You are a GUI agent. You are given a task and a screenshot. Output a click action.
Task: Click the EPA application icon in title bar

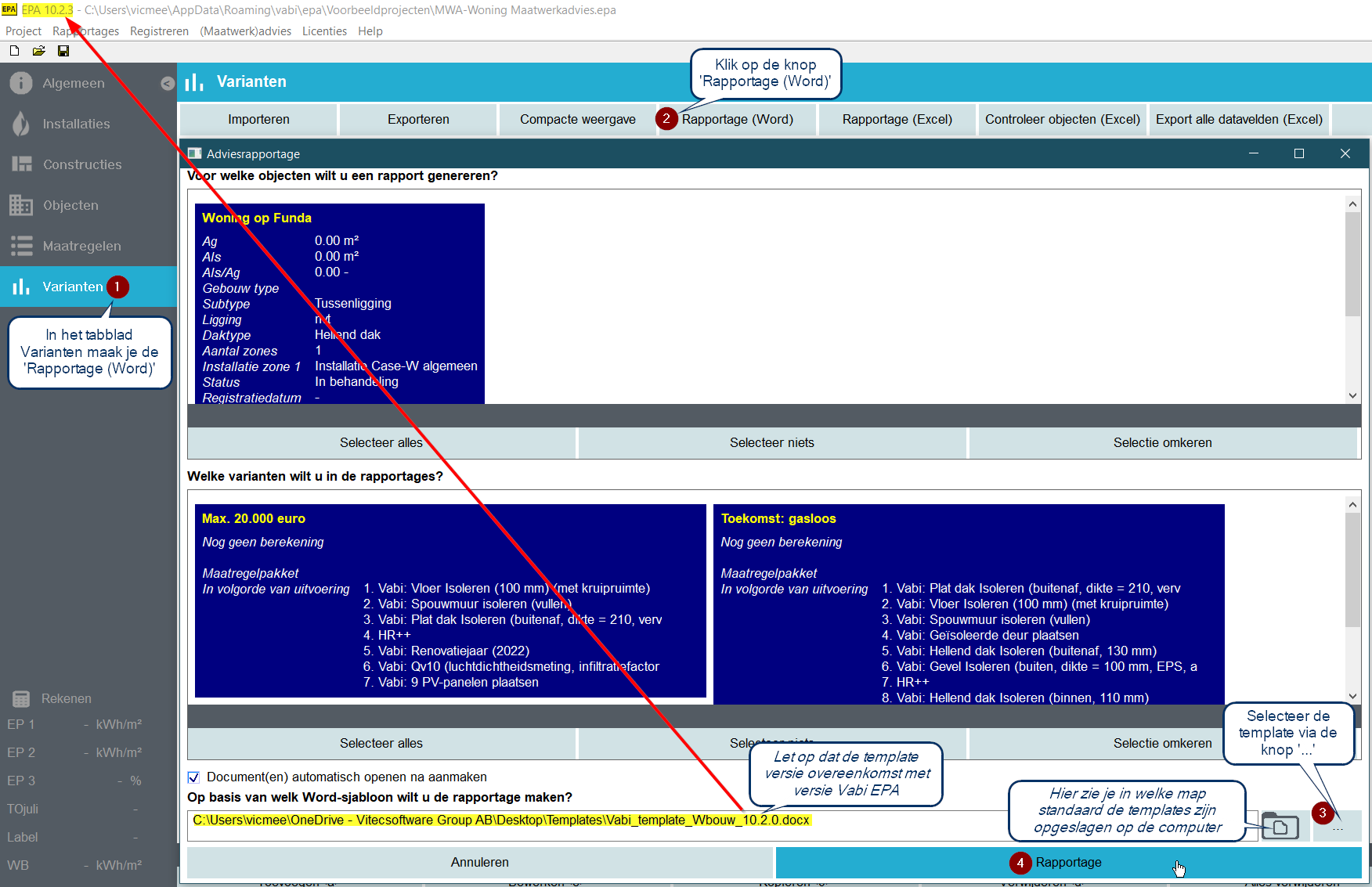point(9,9)
